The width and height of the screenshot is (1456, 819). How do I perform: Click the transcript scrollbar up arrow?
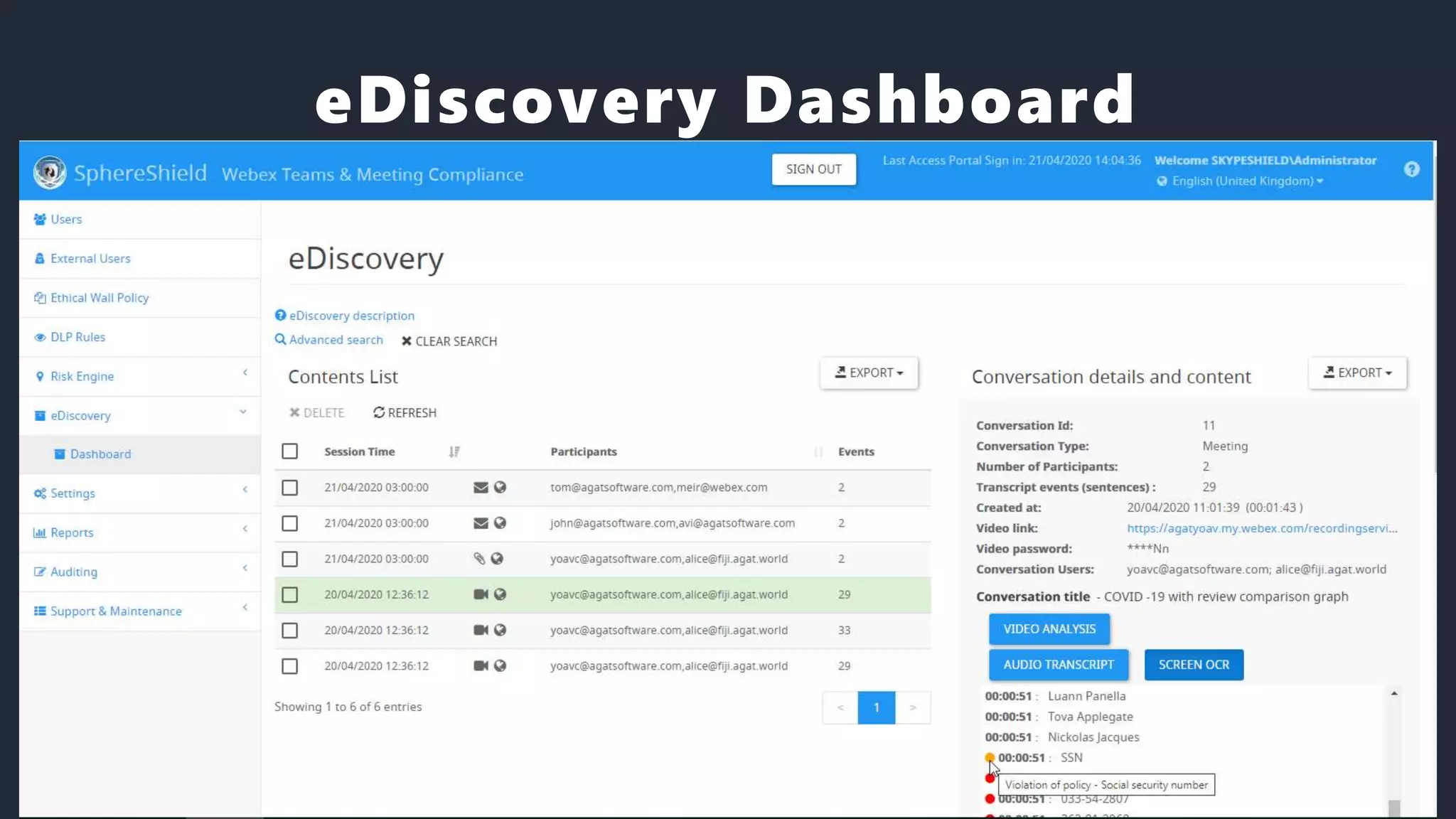click(1394, 693)
